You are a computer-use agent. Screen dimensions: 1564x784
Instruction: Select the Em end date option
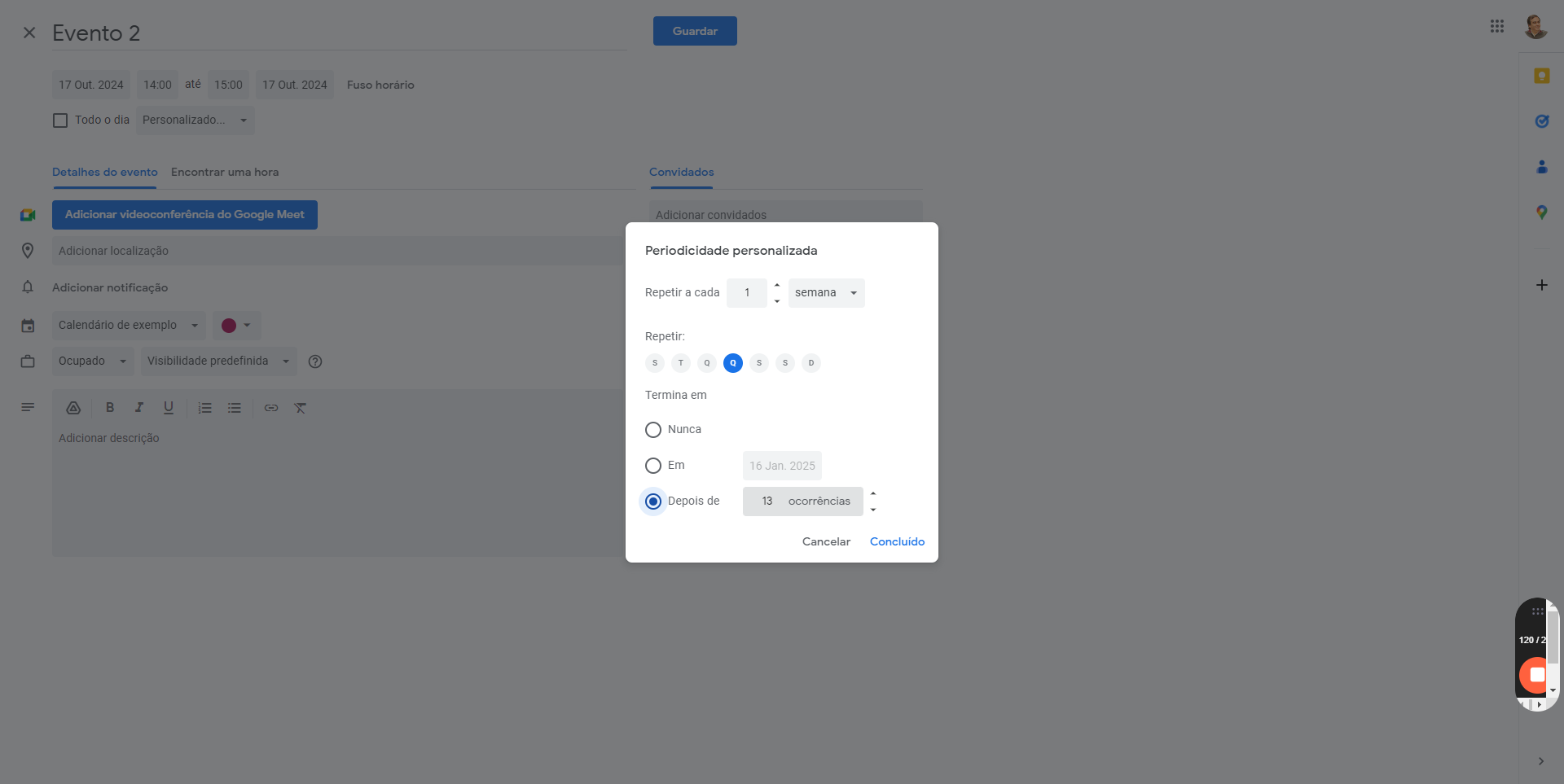653,466
